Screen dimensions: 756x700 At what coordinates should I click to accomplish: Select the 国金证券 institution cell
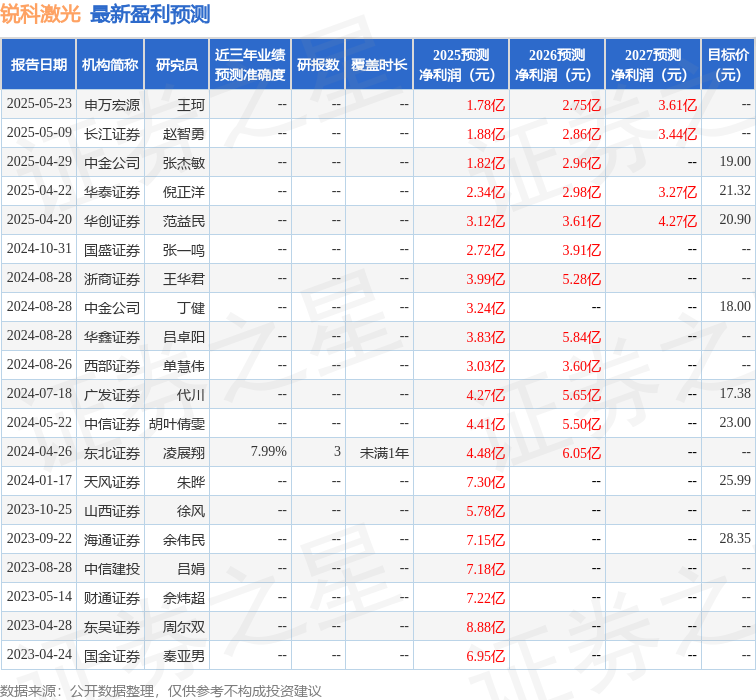(112, 656)
